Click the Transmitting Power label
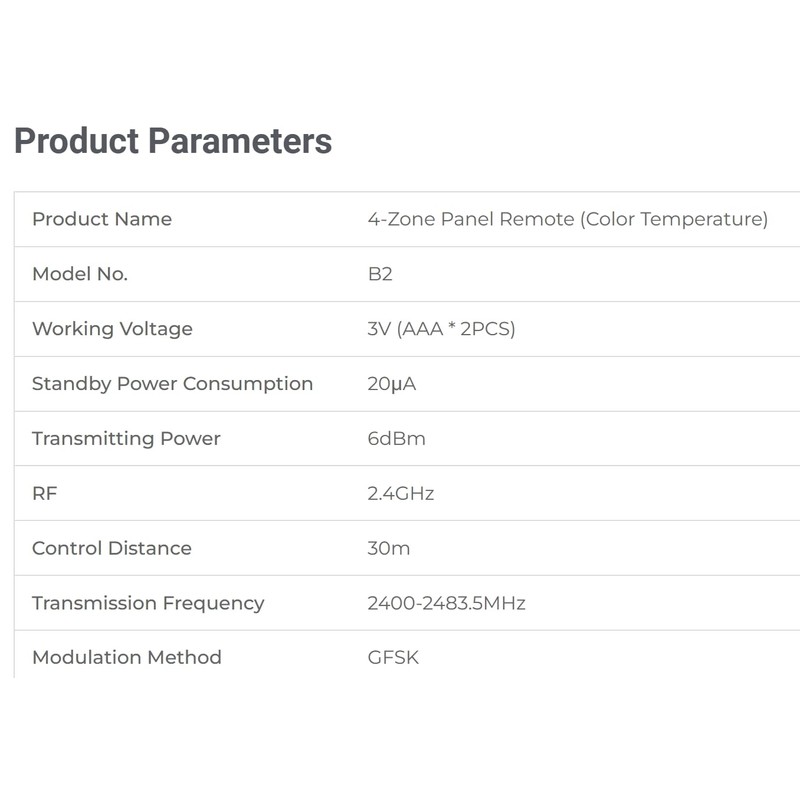 126,439
